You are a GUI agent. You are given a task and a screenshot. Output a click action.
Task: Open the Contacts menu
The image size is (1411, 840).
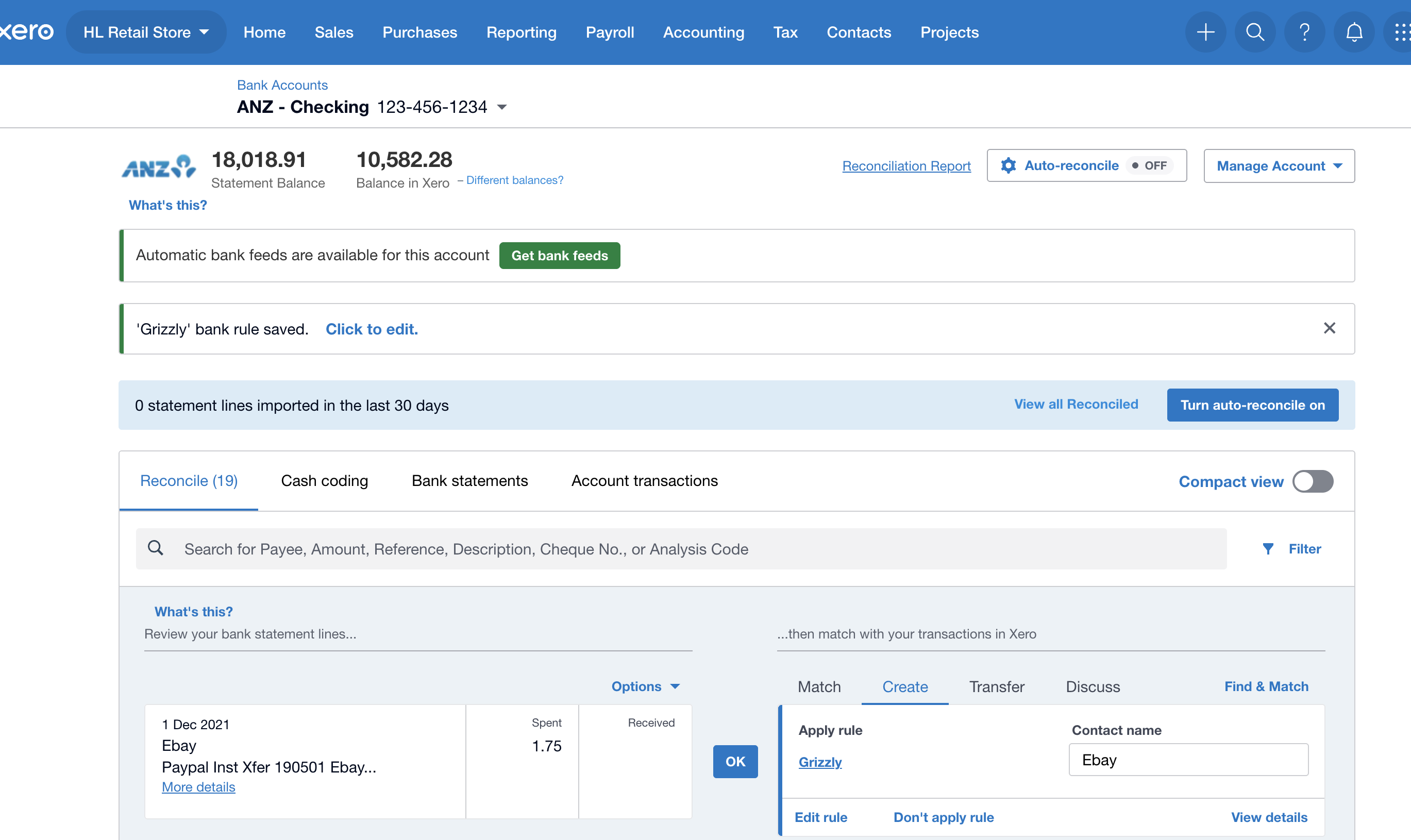[859, 32]
